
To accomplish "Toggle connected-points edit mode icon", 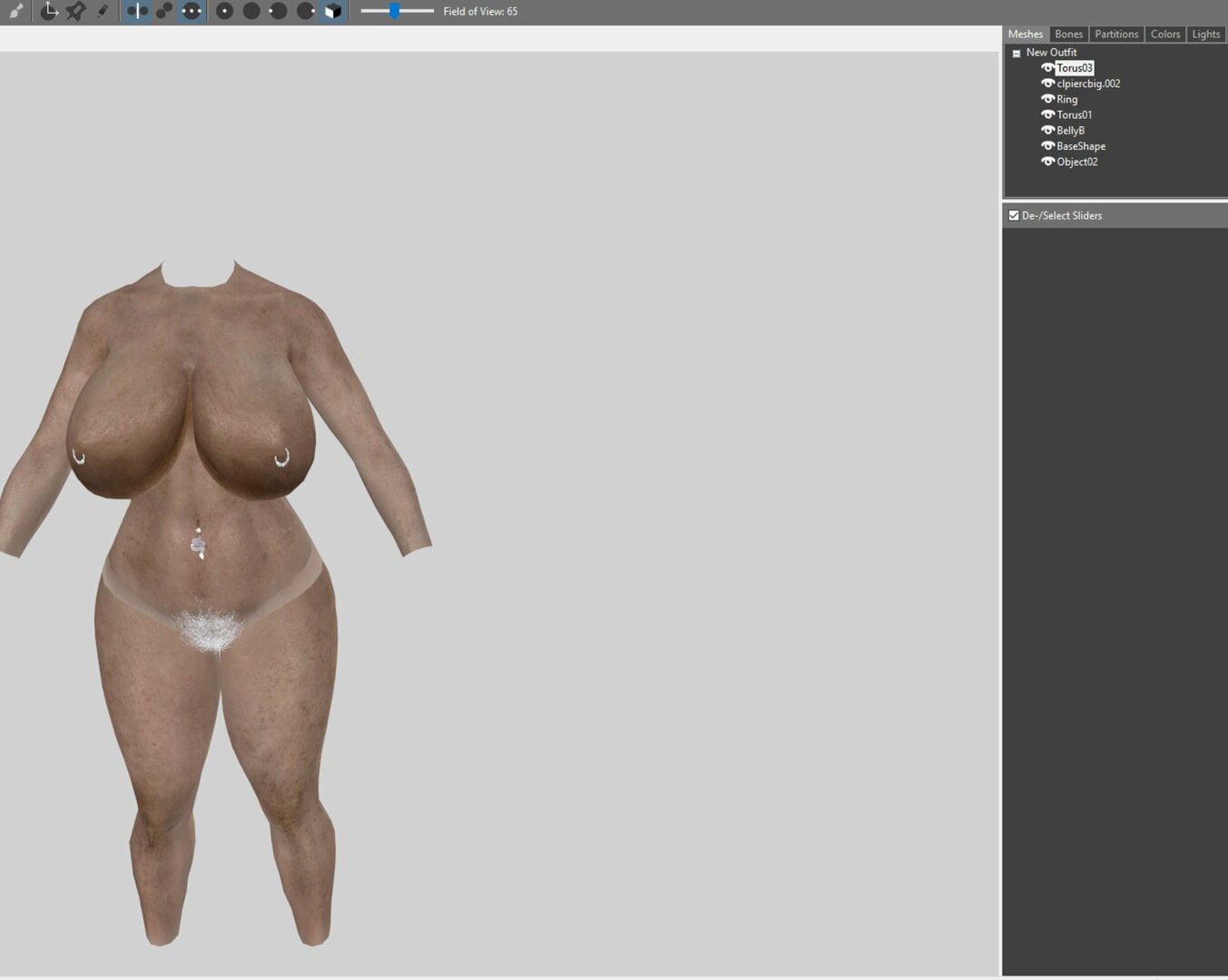I will (x=164, y=11).
